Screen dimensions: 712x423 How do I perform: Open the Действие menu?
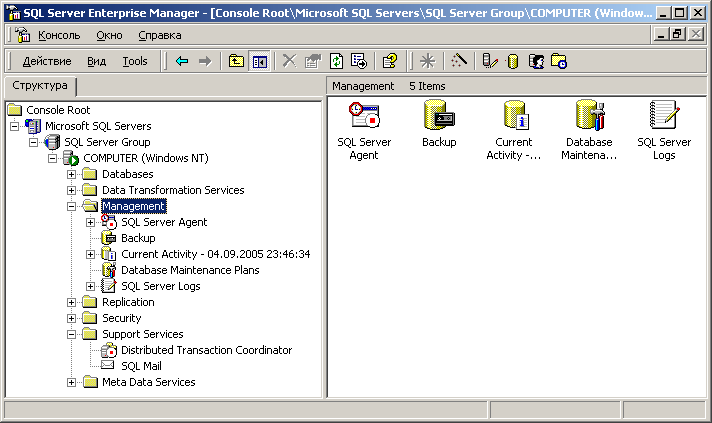[47, 61]
